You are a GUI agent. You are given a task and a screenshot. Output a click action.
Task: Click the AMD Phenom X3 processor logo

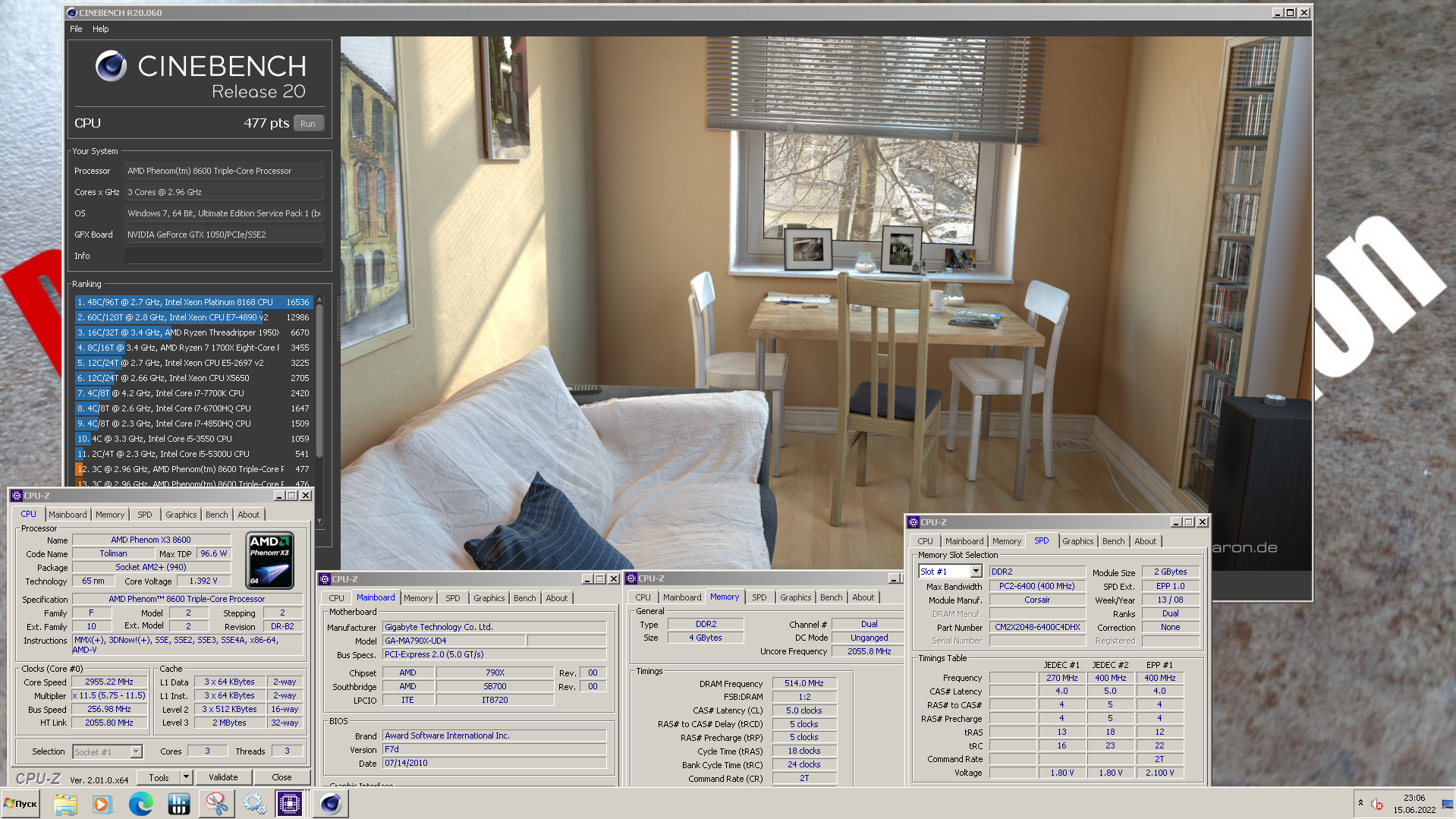click(271, 561)
